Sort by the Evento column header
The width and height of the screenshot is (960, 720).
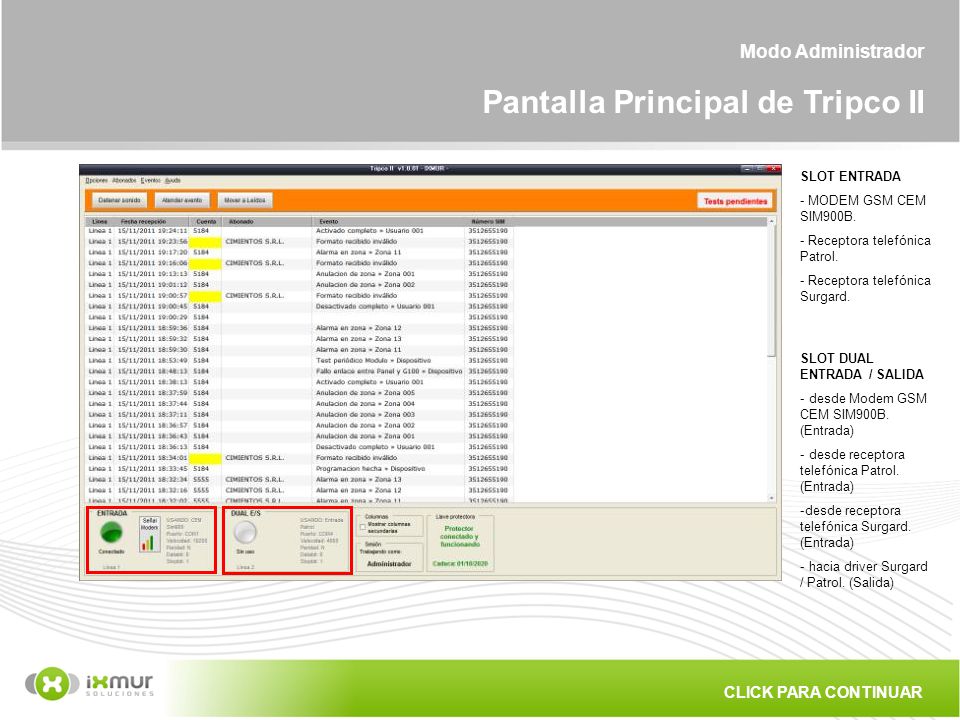tap(389, 222)
